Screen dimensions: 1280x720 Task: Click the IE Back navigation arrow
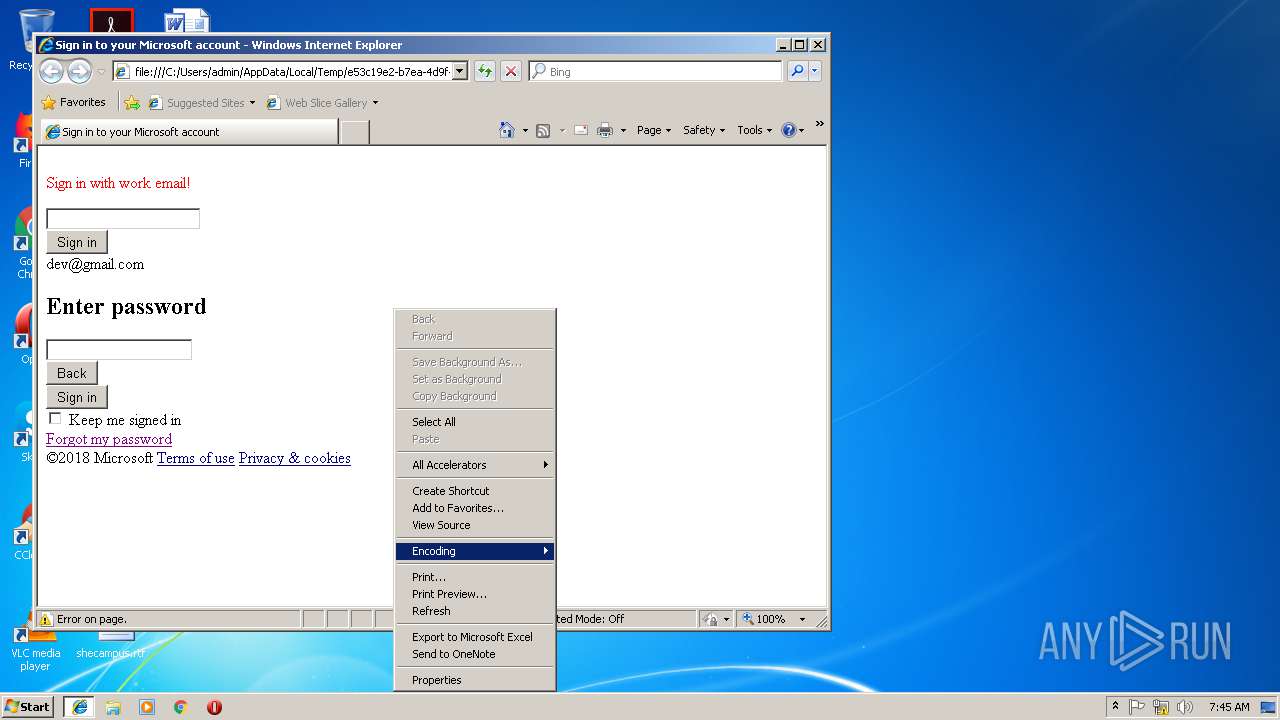click(x=51, y=71)
